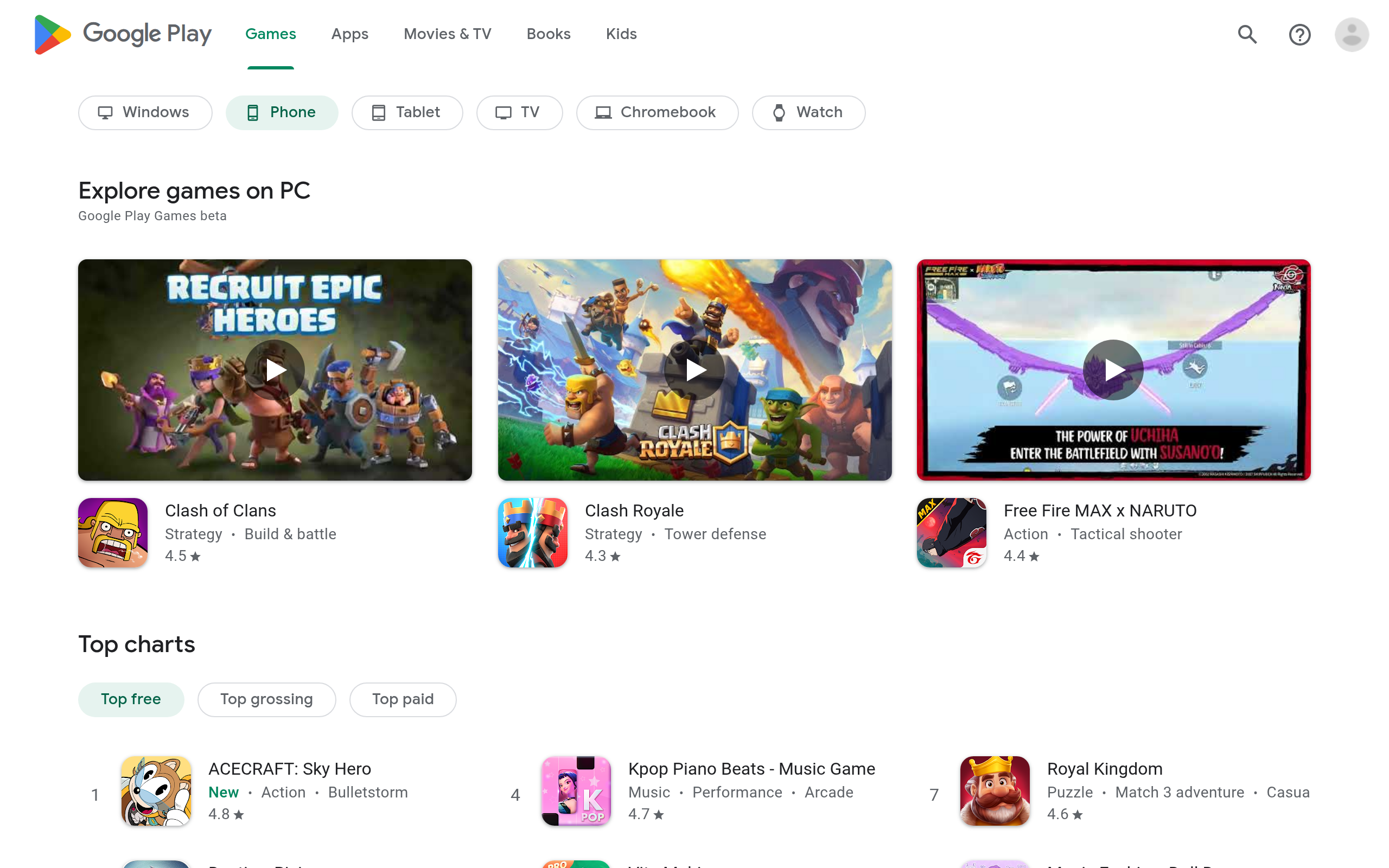Open ACECRAFT: Sky Hero listing title
The width and height of the screenshot is (1389, 868).
pyautogui.click(x=290, y=769)
